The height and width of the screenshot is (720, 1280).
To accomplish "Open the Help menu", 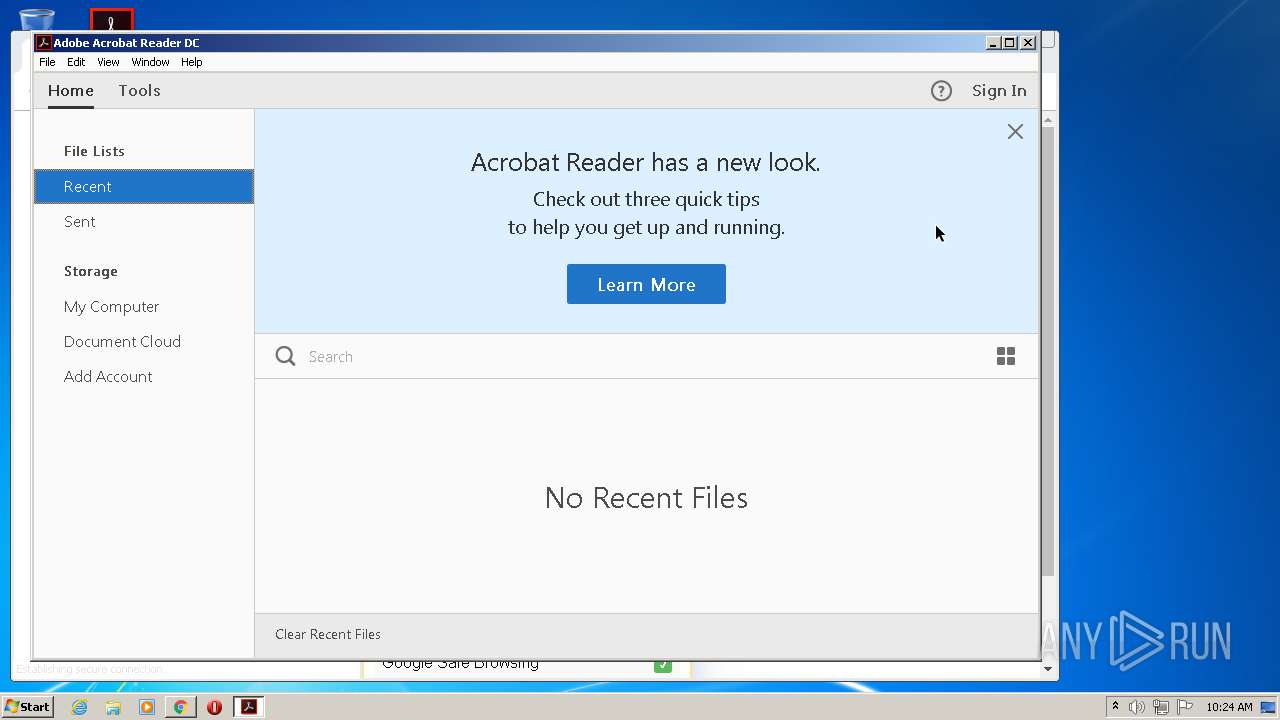I will [x=191, y=62].
